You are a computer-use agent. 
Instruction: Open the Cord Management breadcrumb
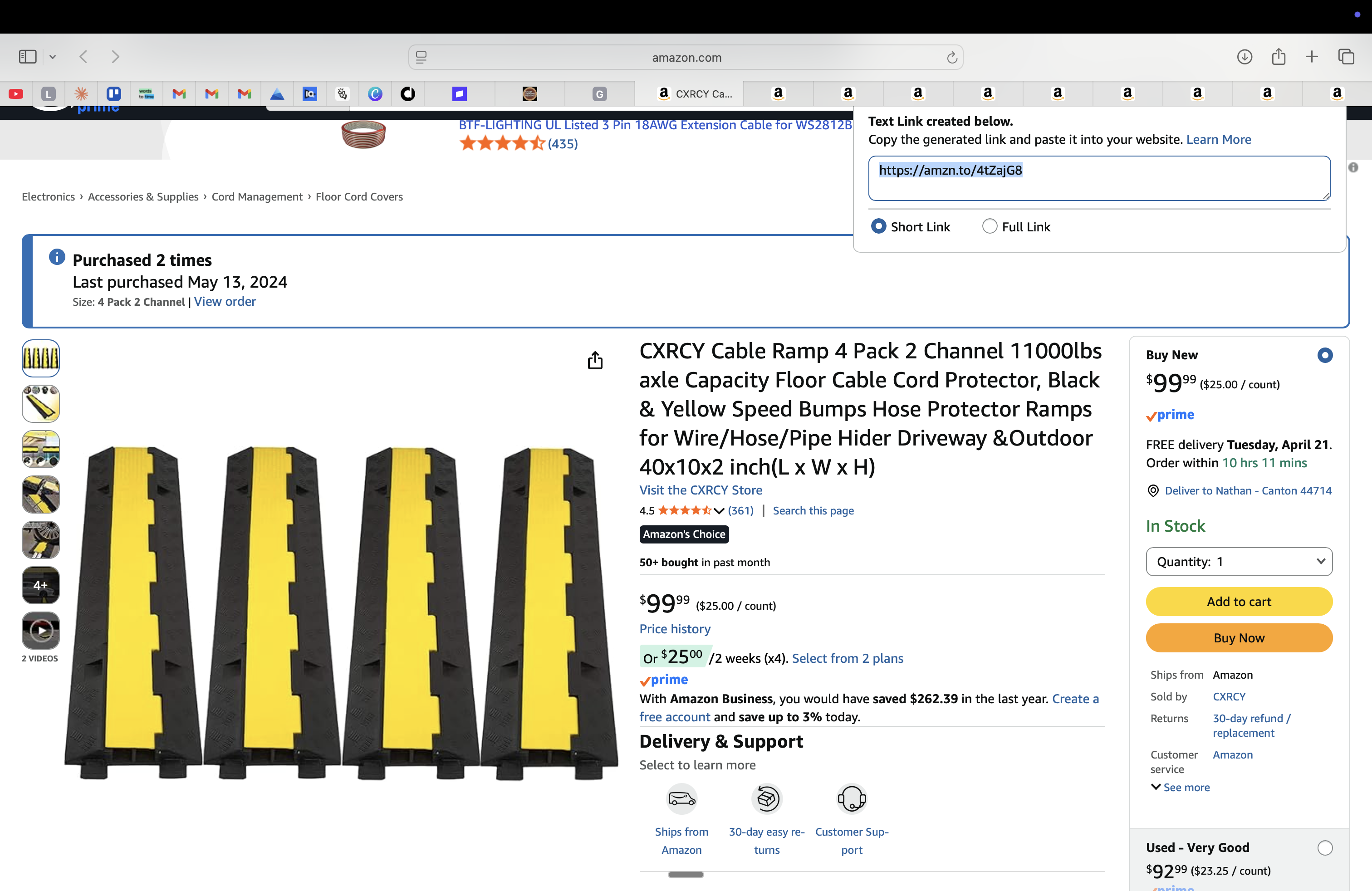(x=257, y=196)
